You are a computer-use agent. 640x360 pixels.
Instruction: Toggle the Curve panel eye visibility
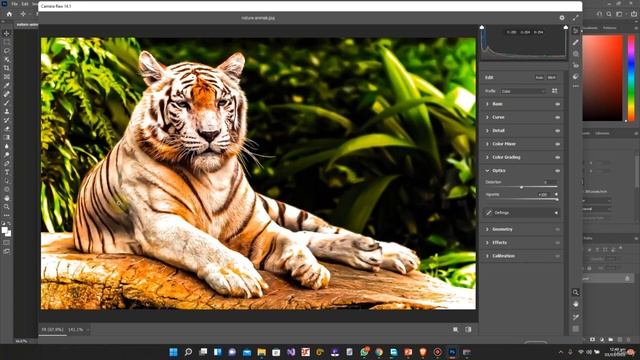(x=557, y=118)
